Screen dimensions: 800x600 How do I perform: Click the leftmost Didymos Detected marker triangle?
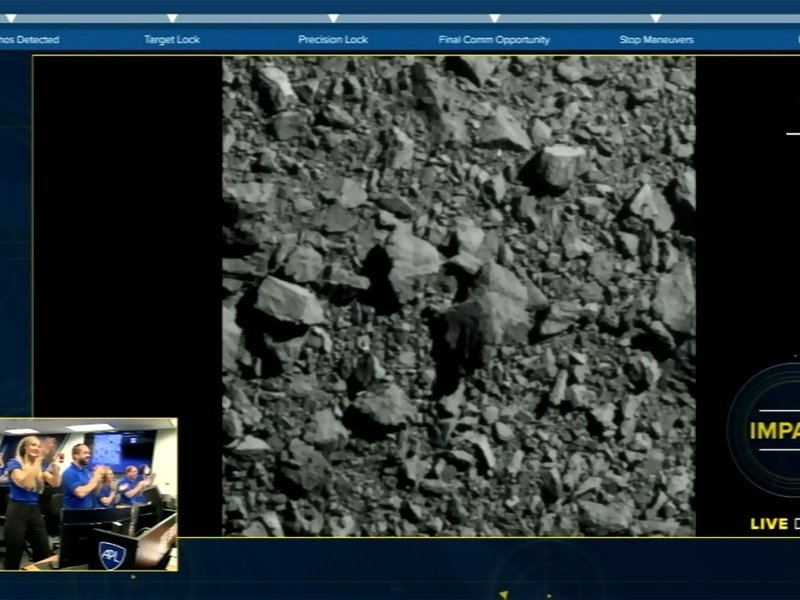(x=11, y=18)
